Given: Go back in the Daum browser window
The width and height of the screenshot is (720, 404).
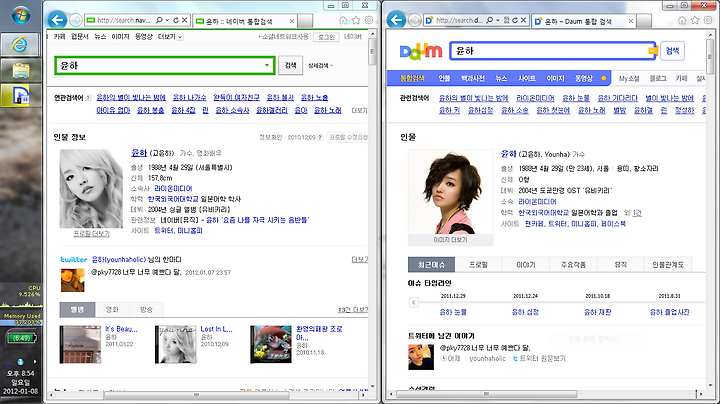Looking at the screenshot, I should 396,20.
